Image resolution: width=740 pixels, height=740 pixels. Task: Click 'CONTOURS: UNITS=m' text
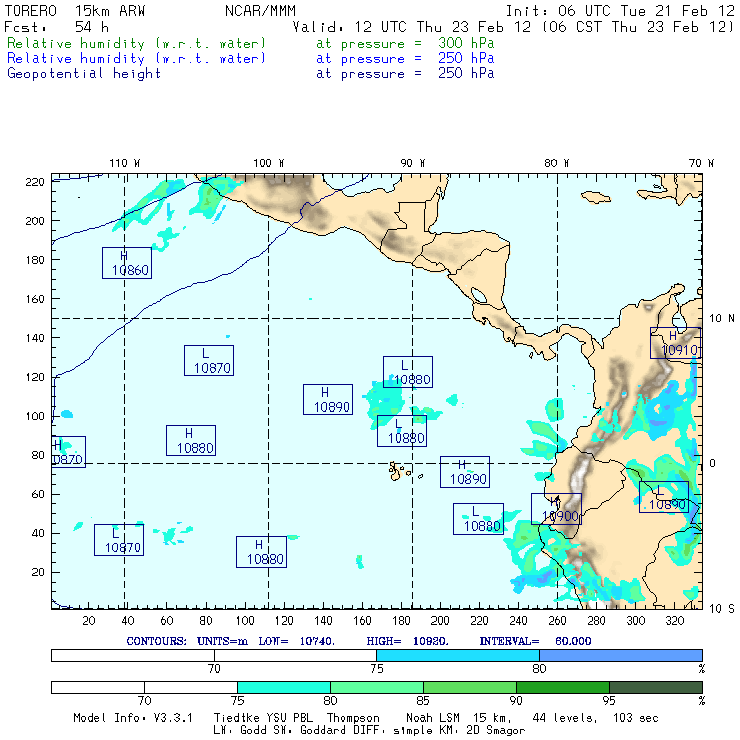click(187, 641)
